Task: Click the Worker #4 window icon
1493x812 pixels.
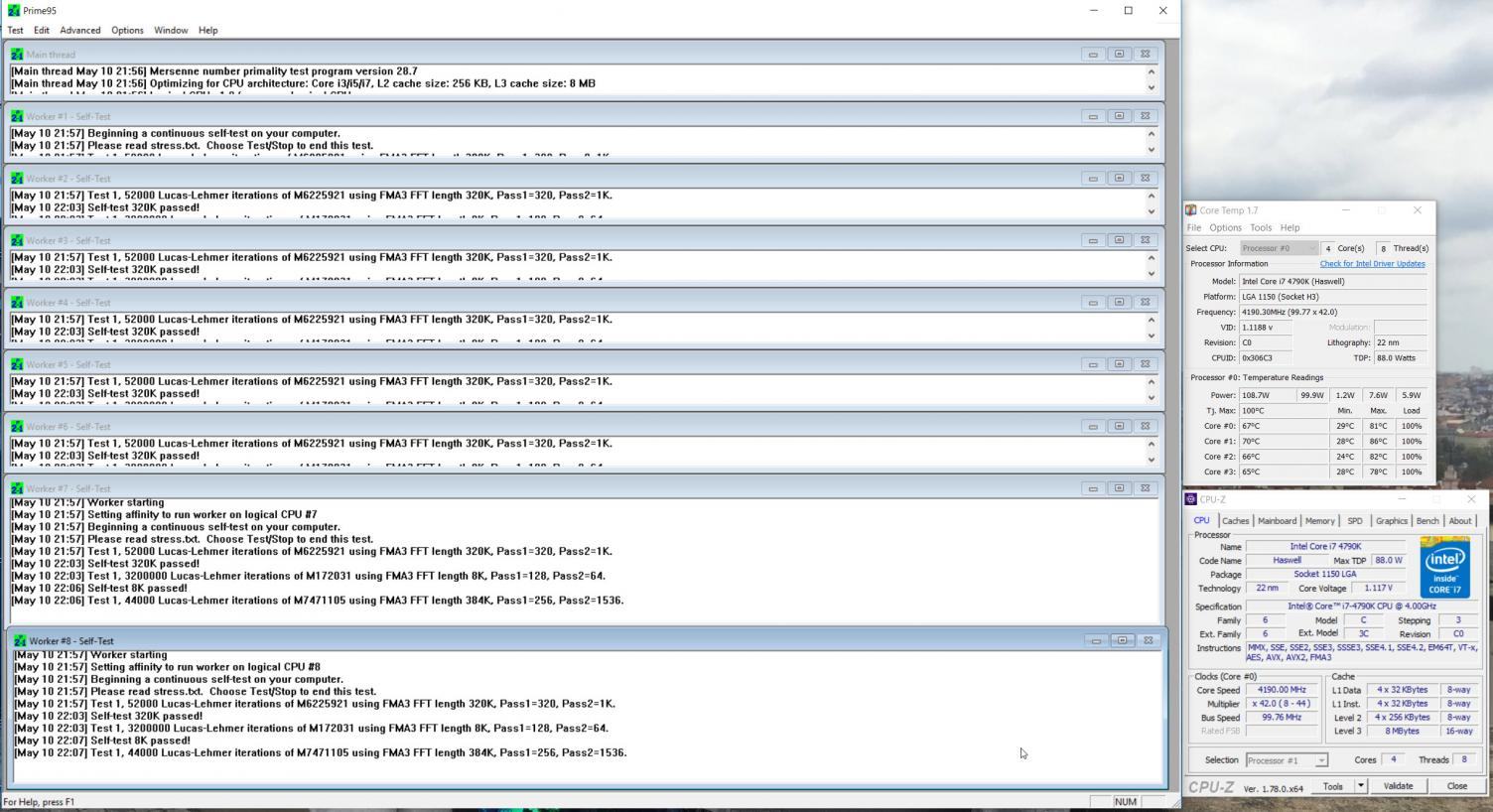Action: 17,303
